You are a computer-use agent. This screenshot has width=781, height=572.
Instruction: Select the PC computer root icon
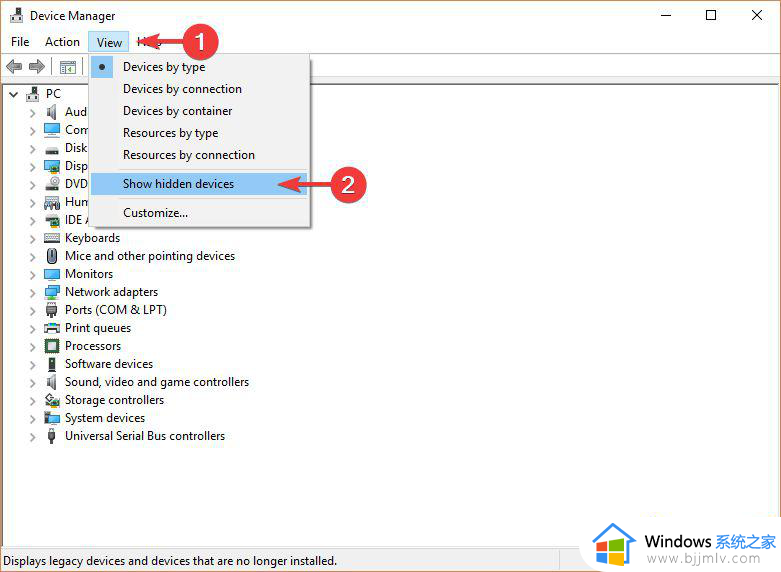pos(33,94)
